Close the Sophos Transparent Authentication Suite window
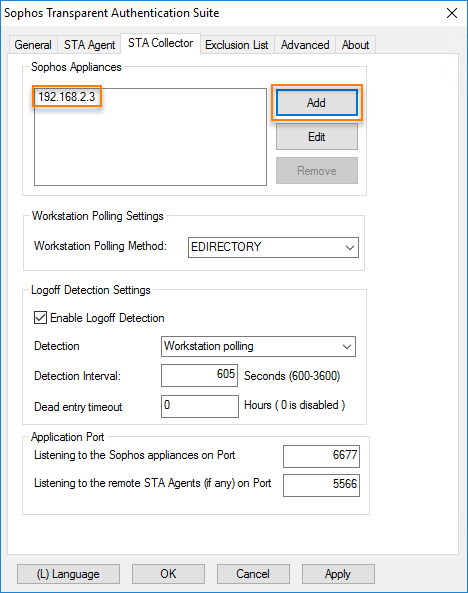This screenshot has width=468, height=593. tap(452, 13)
